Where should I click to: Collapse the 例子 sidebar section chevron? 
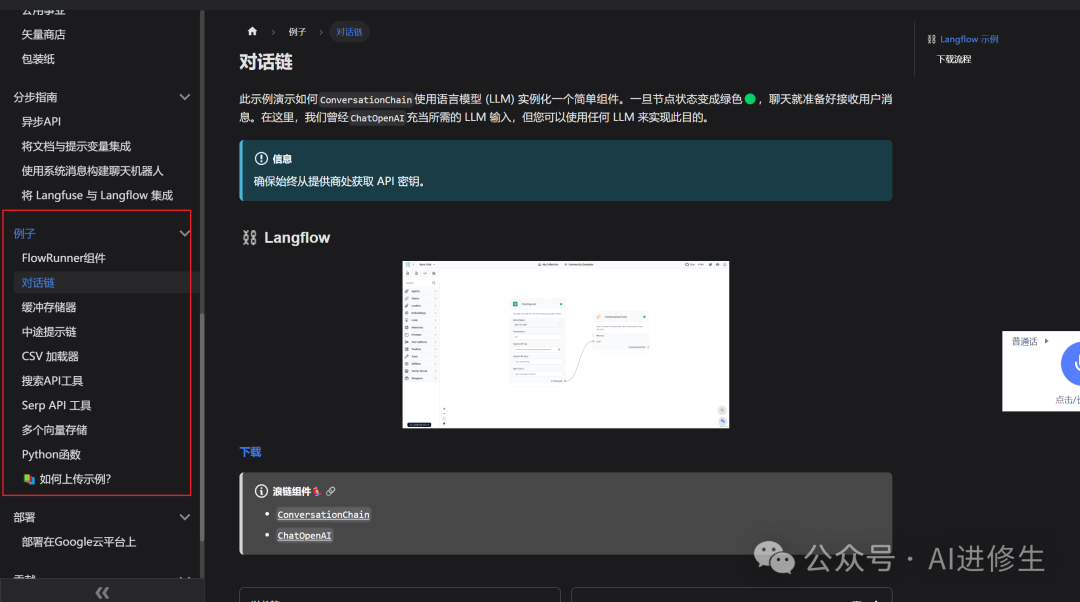185,233
